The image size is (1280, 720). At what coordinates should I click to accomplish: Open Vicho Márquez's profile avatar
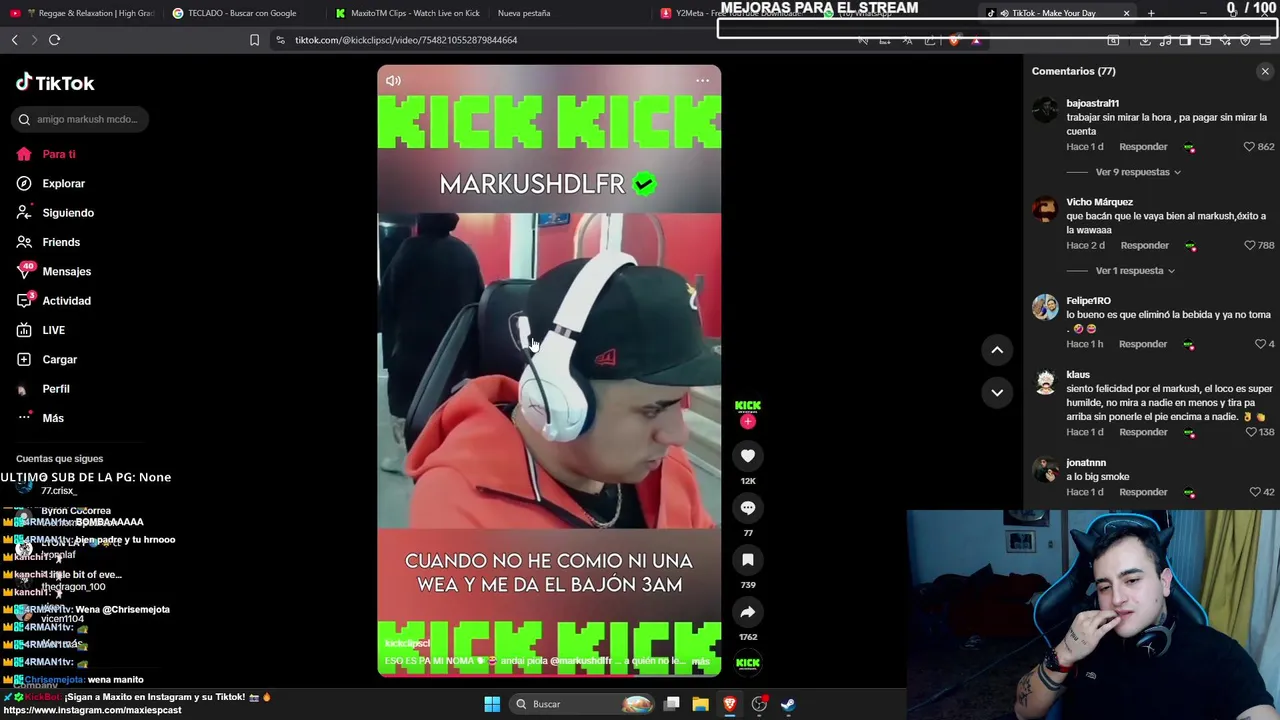1045,208
